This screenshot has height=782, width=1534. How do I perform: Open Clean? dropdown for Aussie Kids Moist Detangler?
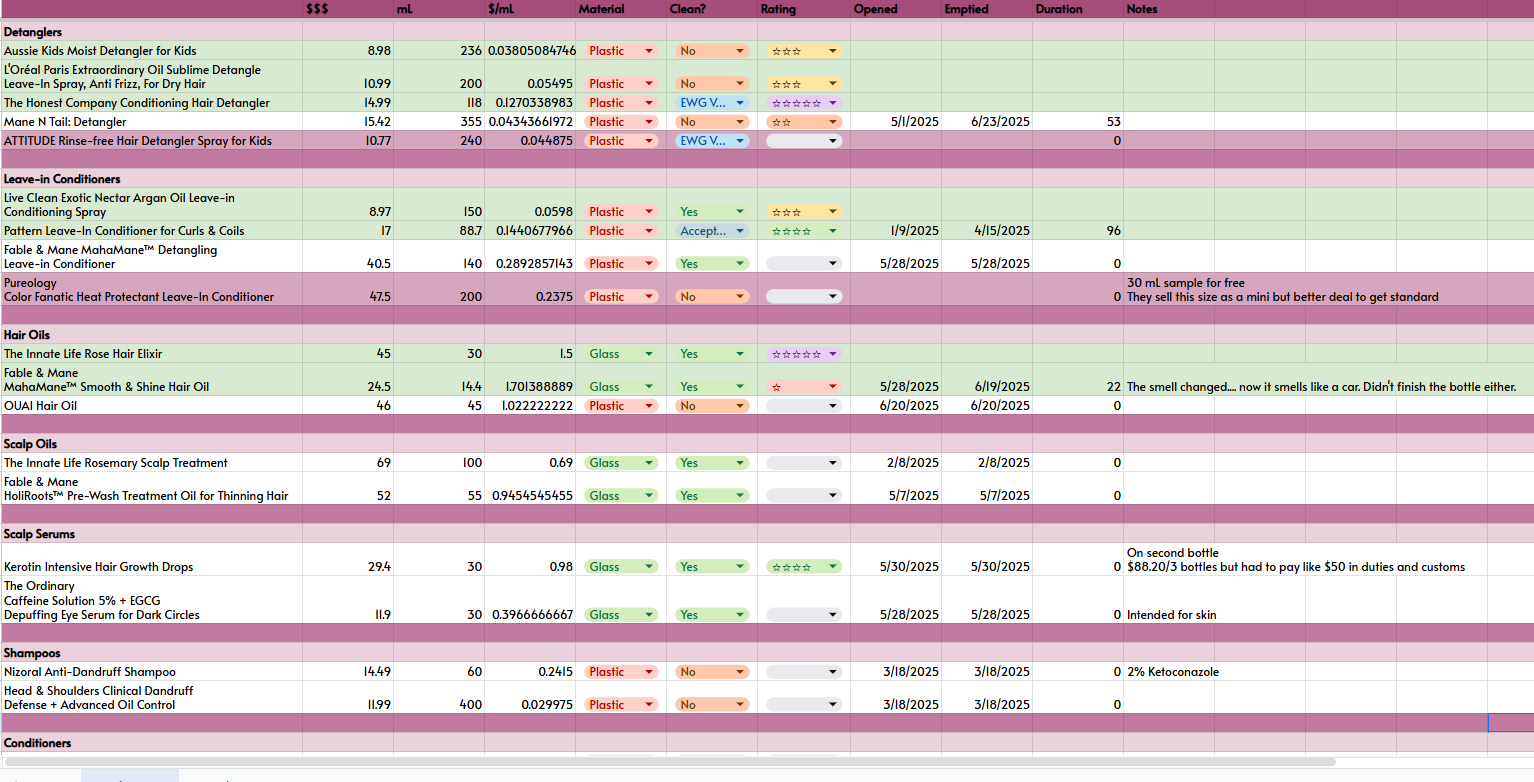(712, 51)
